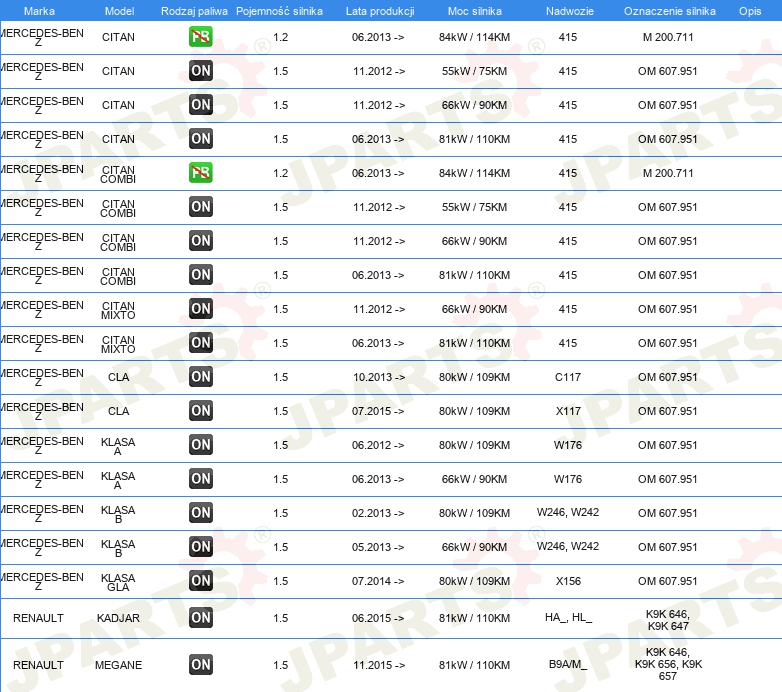Click the body code HA_, HL_ cell
Viewport: 782px width, 692px height.
pos(568,617)
